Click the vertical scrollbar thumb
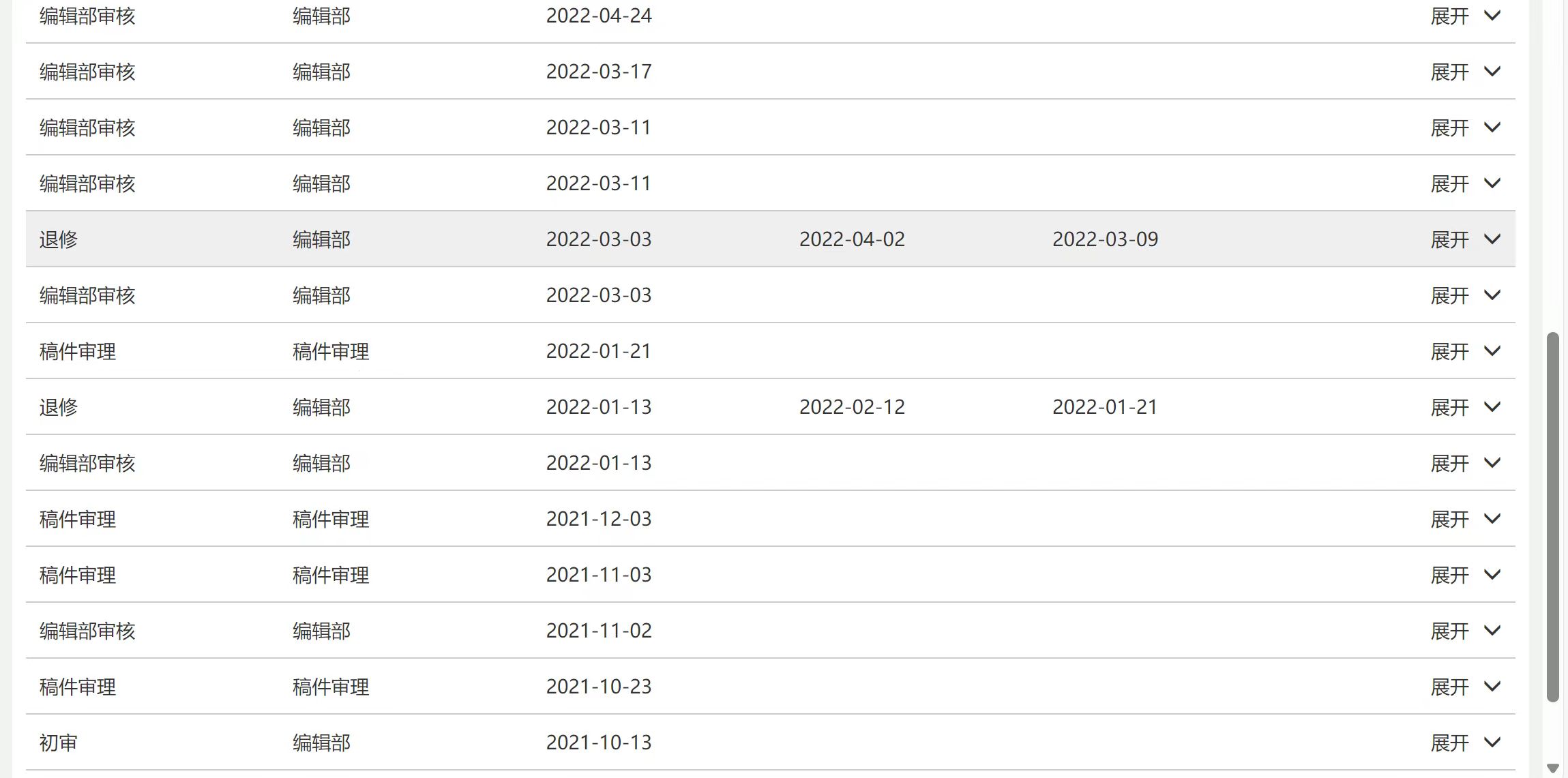Viewport: 1568px width, 778px height. click(1552, 516)
